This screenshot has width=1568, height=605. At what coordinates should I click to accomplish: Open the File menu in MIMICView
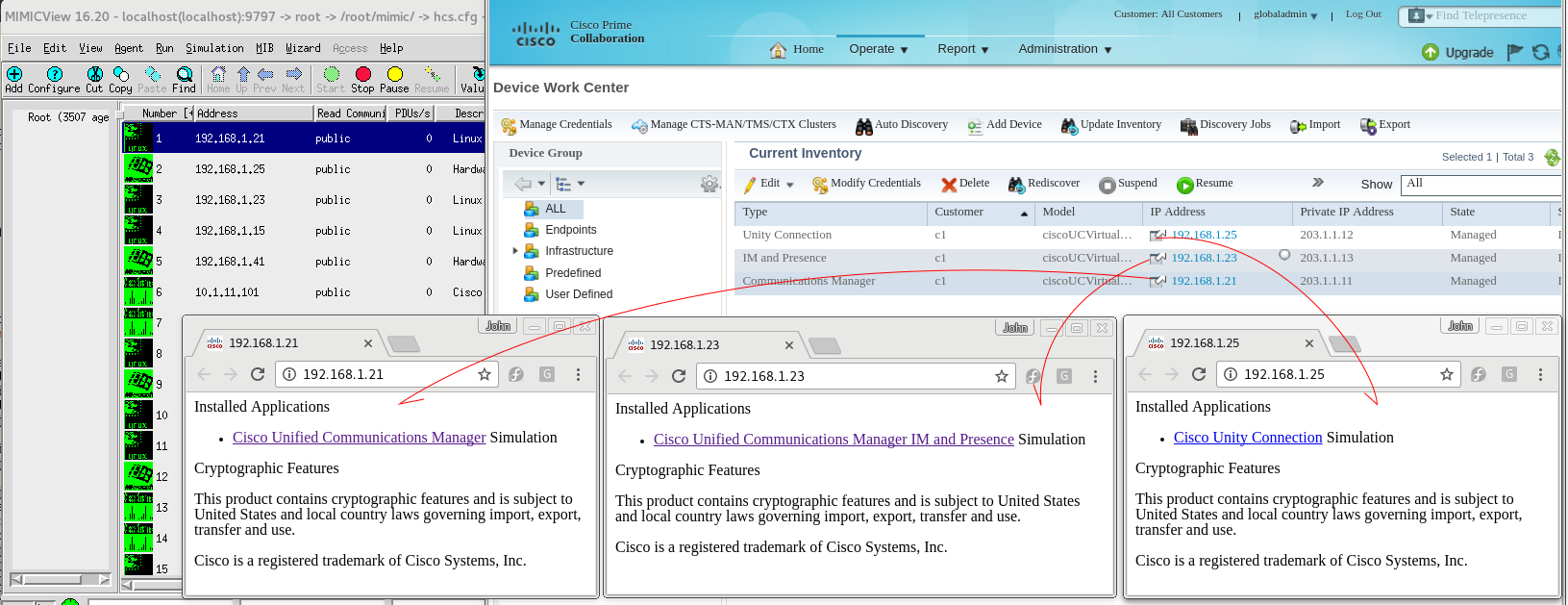(x=19, y=48)
